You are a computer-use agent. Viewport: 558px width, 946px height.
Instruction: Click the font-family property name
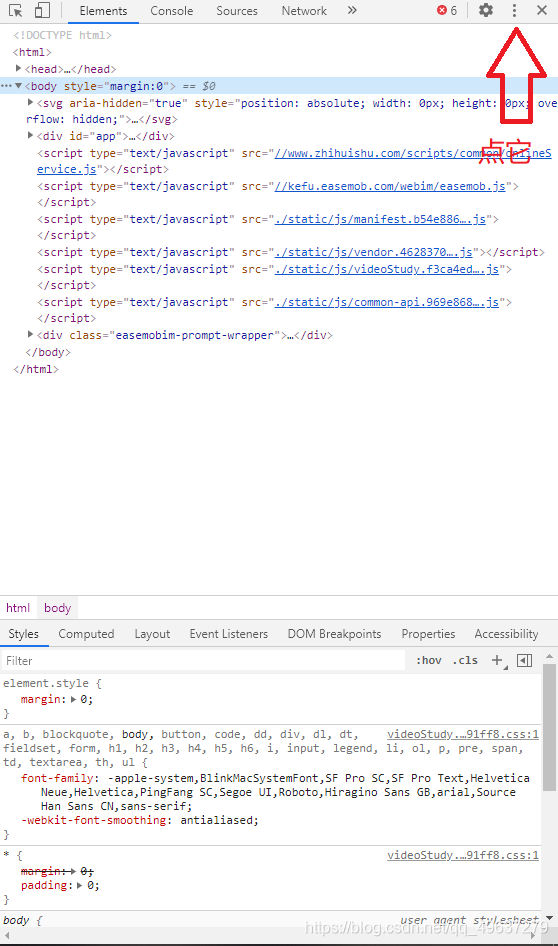click(x=57, y=778)
